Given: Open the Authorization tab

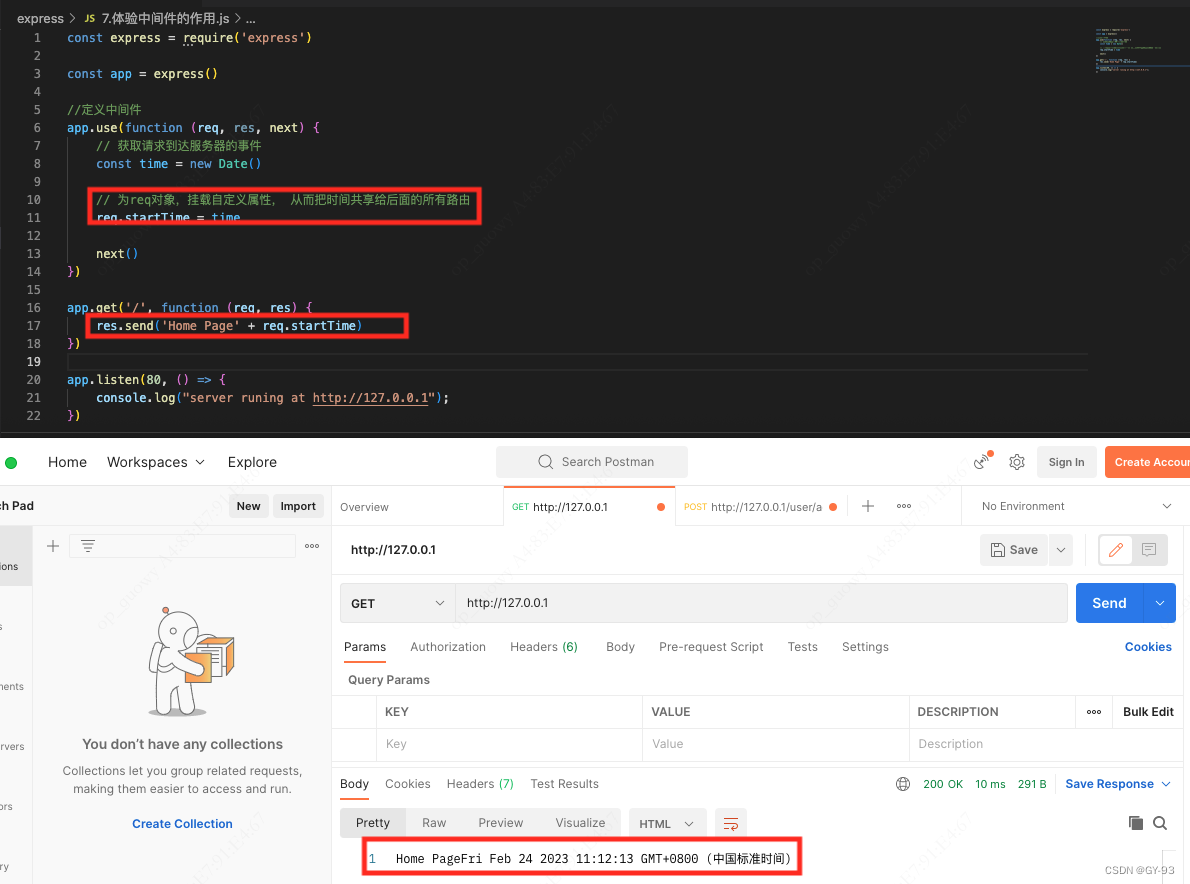Looking at the screenshot, I should [448, 646].
